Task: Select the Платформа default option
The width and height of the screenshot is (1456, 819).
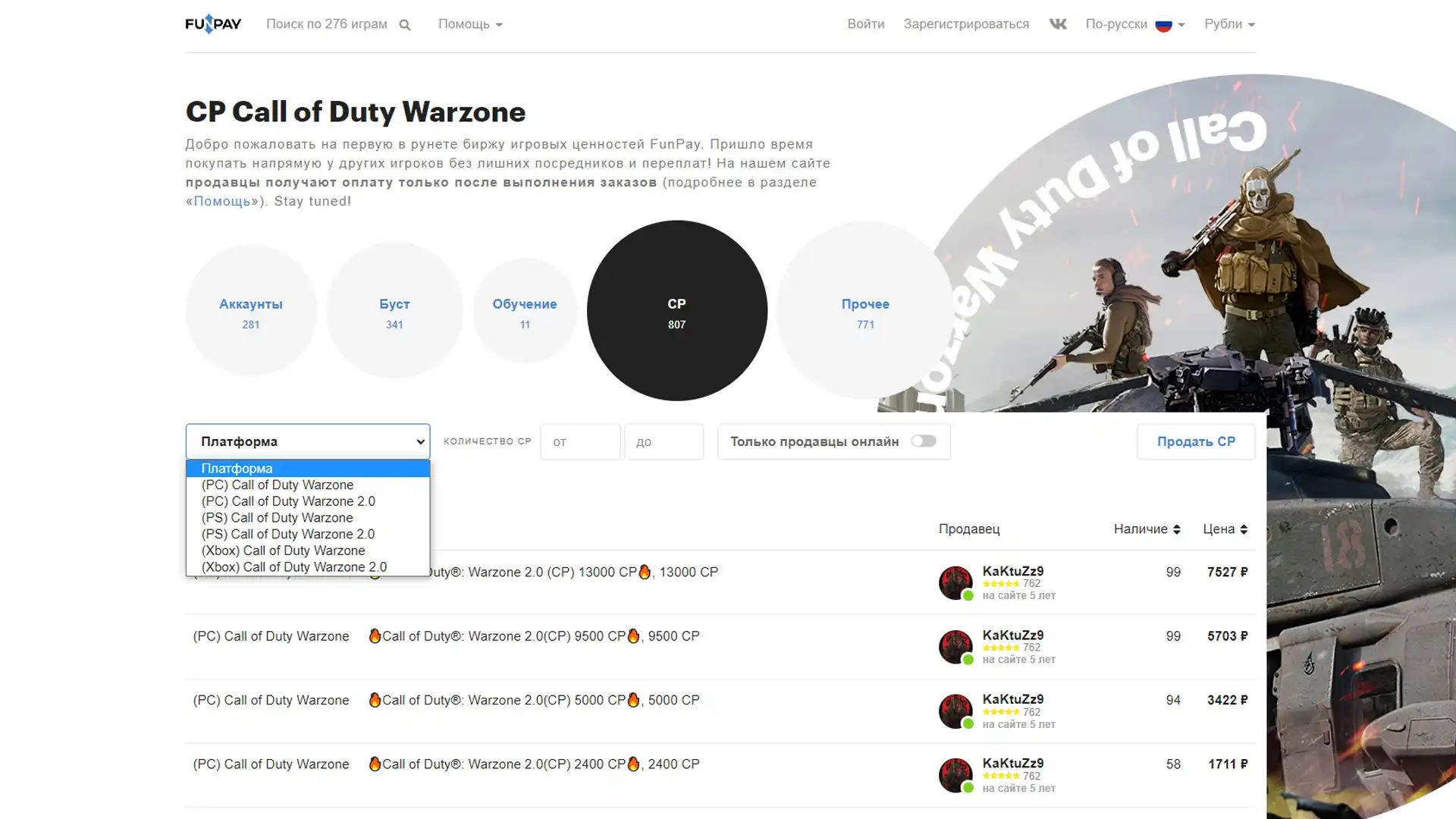Action: pyautogui.click(x=308, y=469)
